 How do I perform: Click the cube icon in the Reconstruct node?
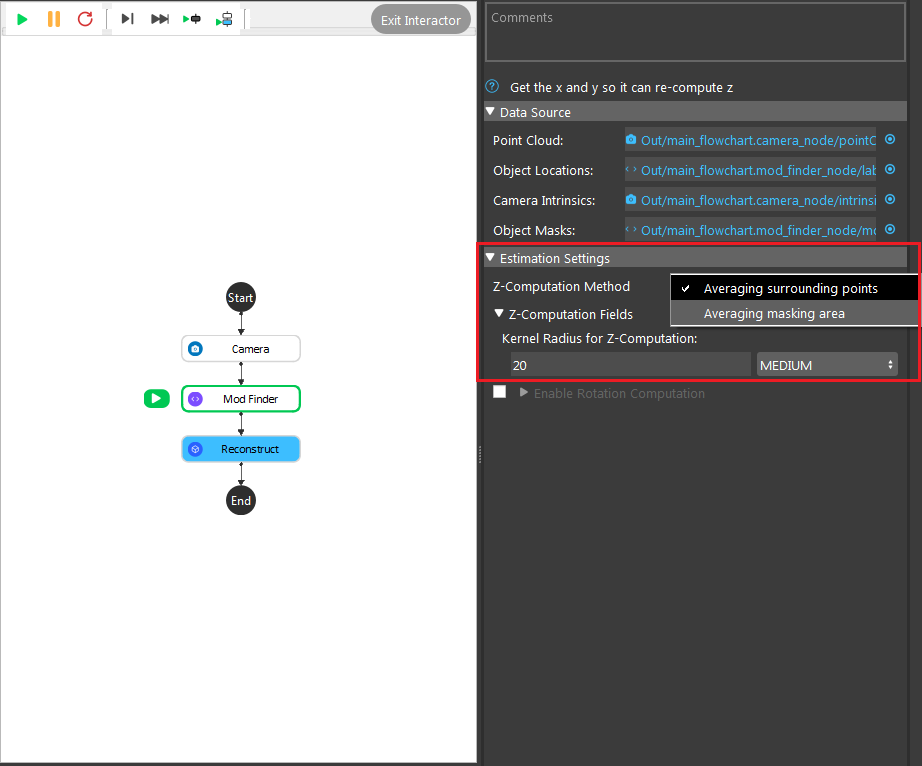click(x=195, y=449)
